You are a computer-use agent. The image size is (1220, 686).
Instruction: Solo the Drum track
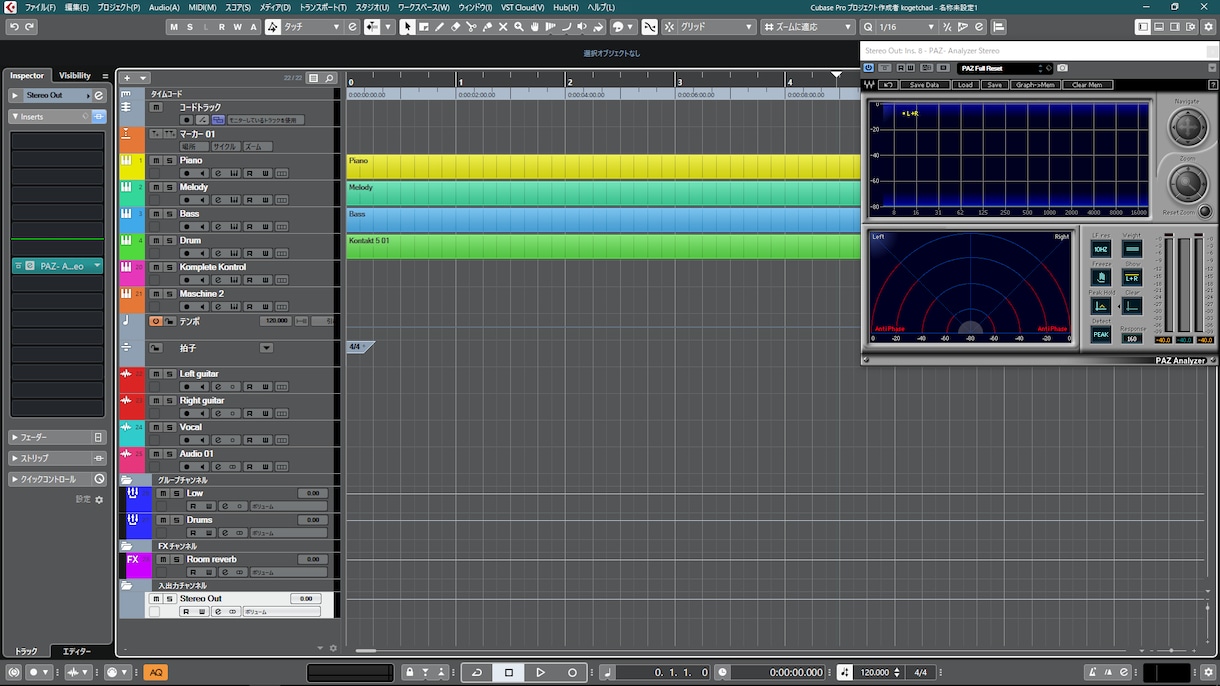coord(169,241)
